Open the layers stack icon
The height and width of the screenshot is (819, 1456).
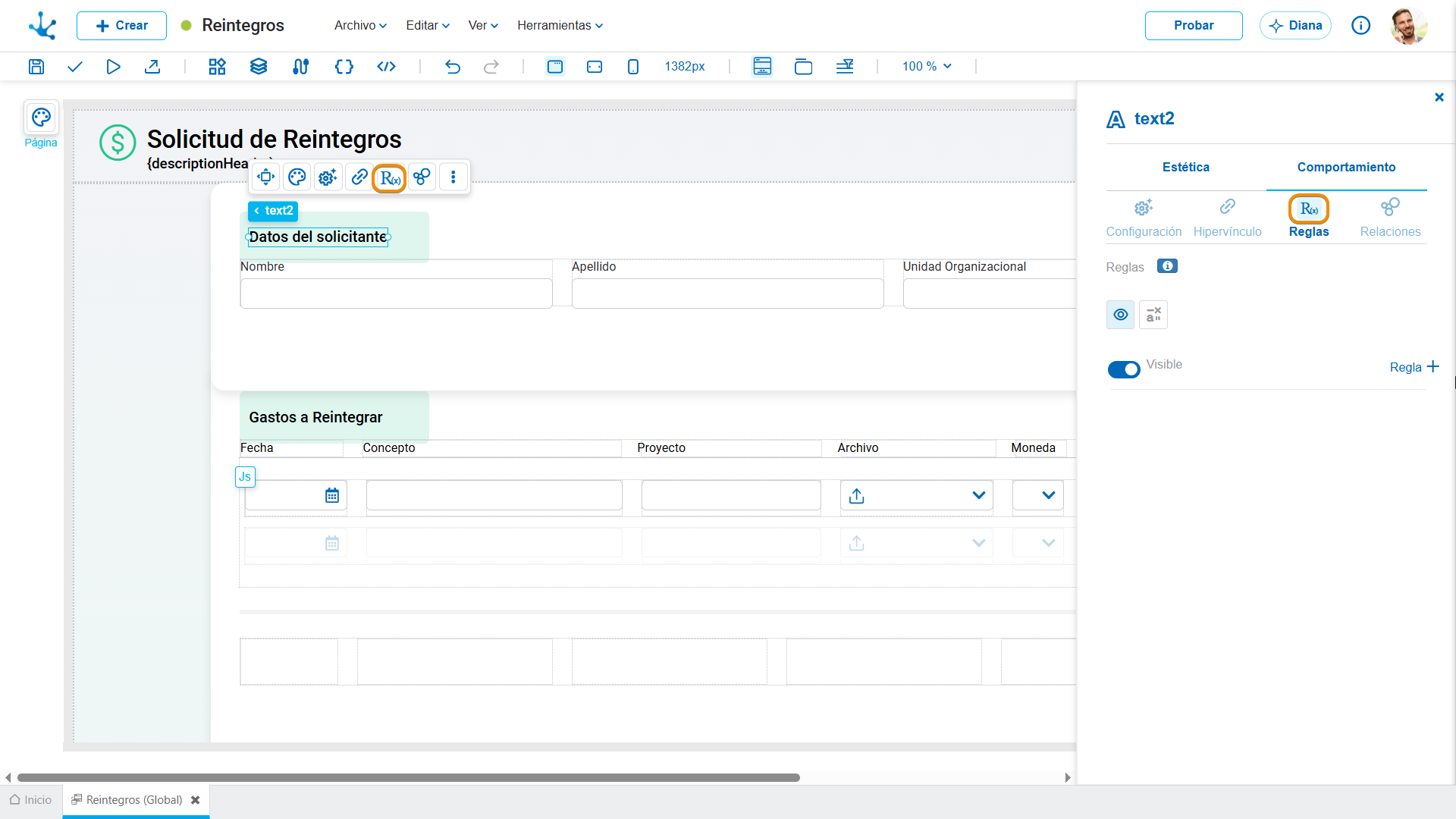259,67
